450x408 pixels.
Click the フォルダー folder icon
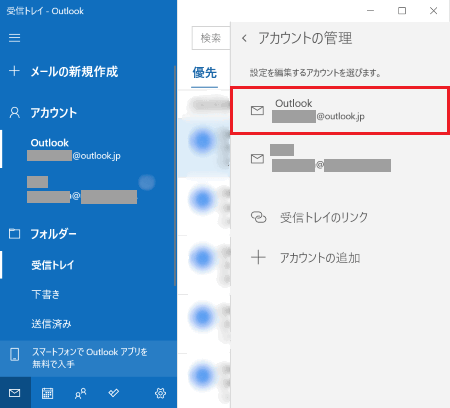(x=14, y=234)
